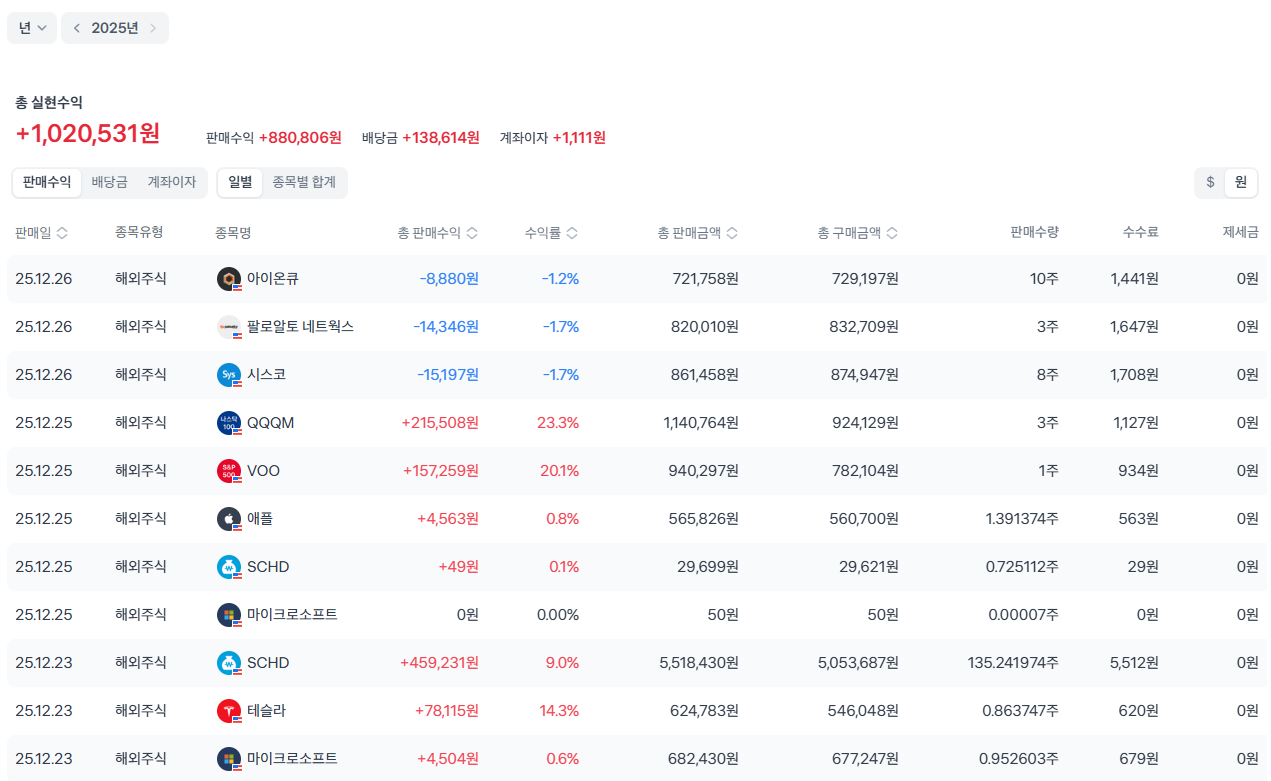The height and width of the screenshot is (781, 1271).
Task: Select the 종목별 합계 view
Action: coord(304,182)
